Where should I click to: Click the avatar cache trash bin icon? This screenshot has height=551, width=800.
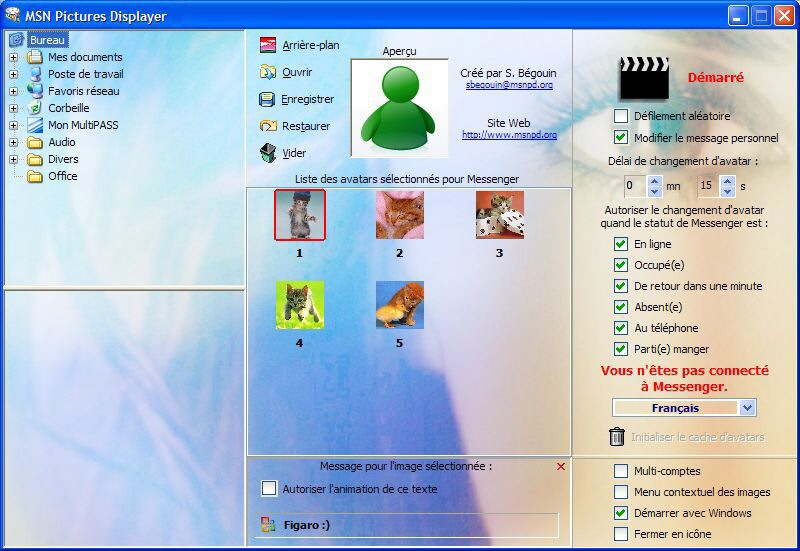point(617,437)
